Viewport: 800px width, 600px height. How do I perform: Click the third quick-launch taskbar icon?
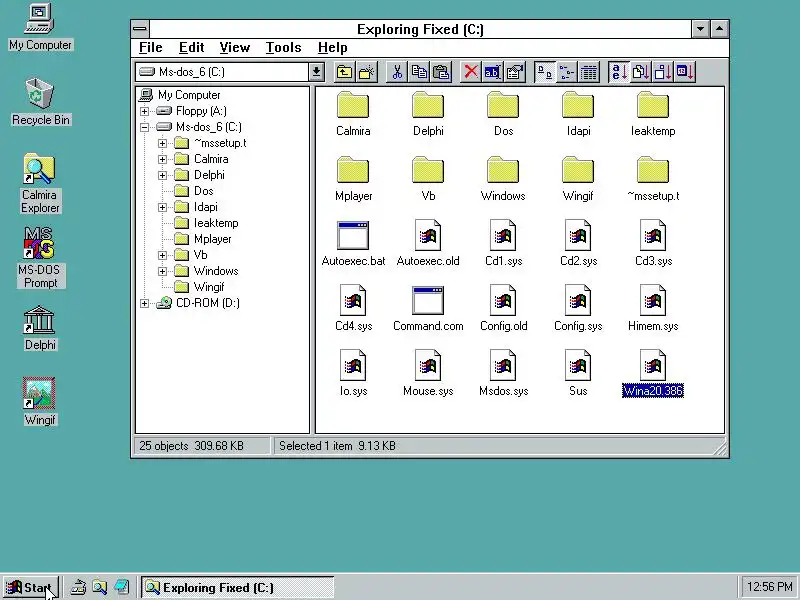coord(121,587)
